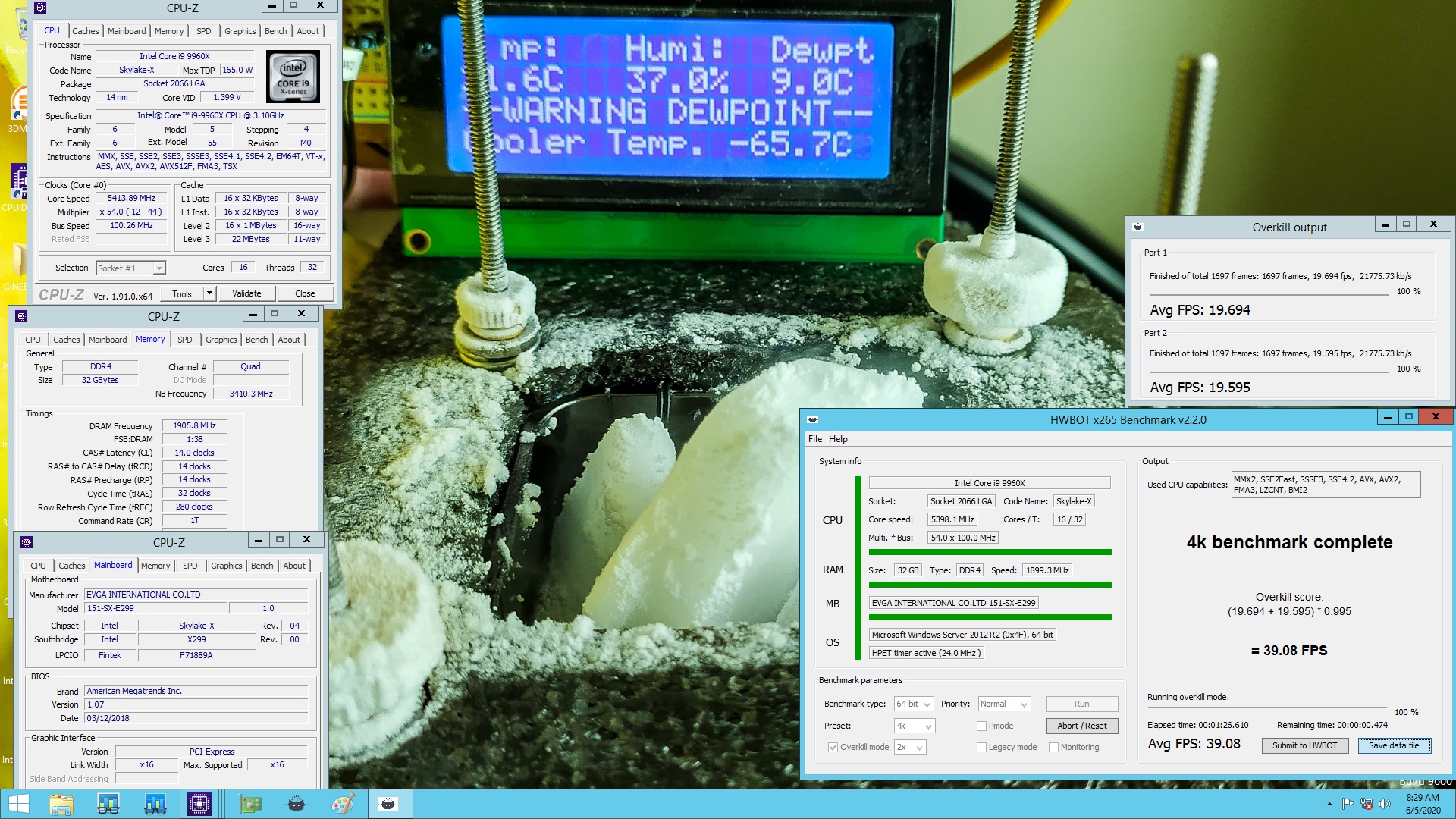Open the Windows Start button
The width and height of the screenshot is (1456, 819).
pos(18,804)
